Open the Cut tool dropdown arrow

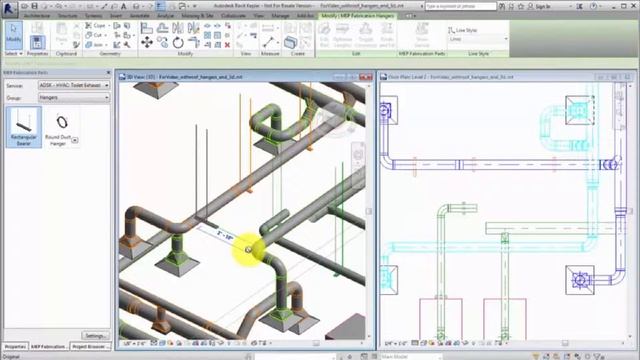coord(105,35)
